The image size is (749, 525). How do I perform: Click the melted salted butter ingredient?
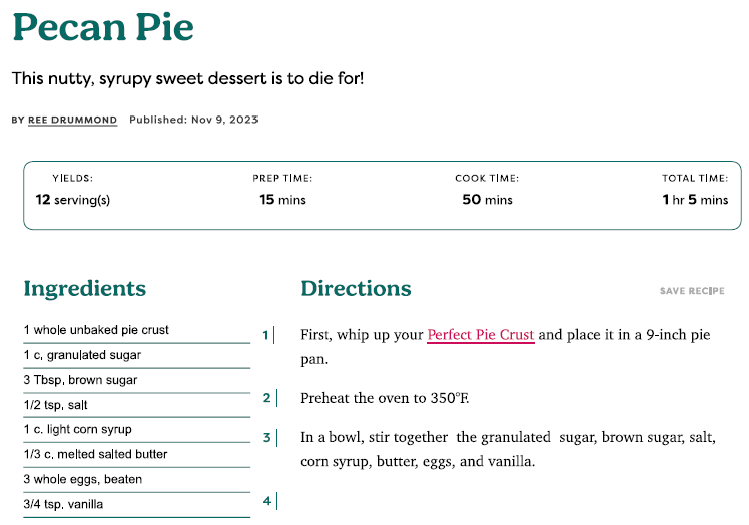(x=137, y=454)
